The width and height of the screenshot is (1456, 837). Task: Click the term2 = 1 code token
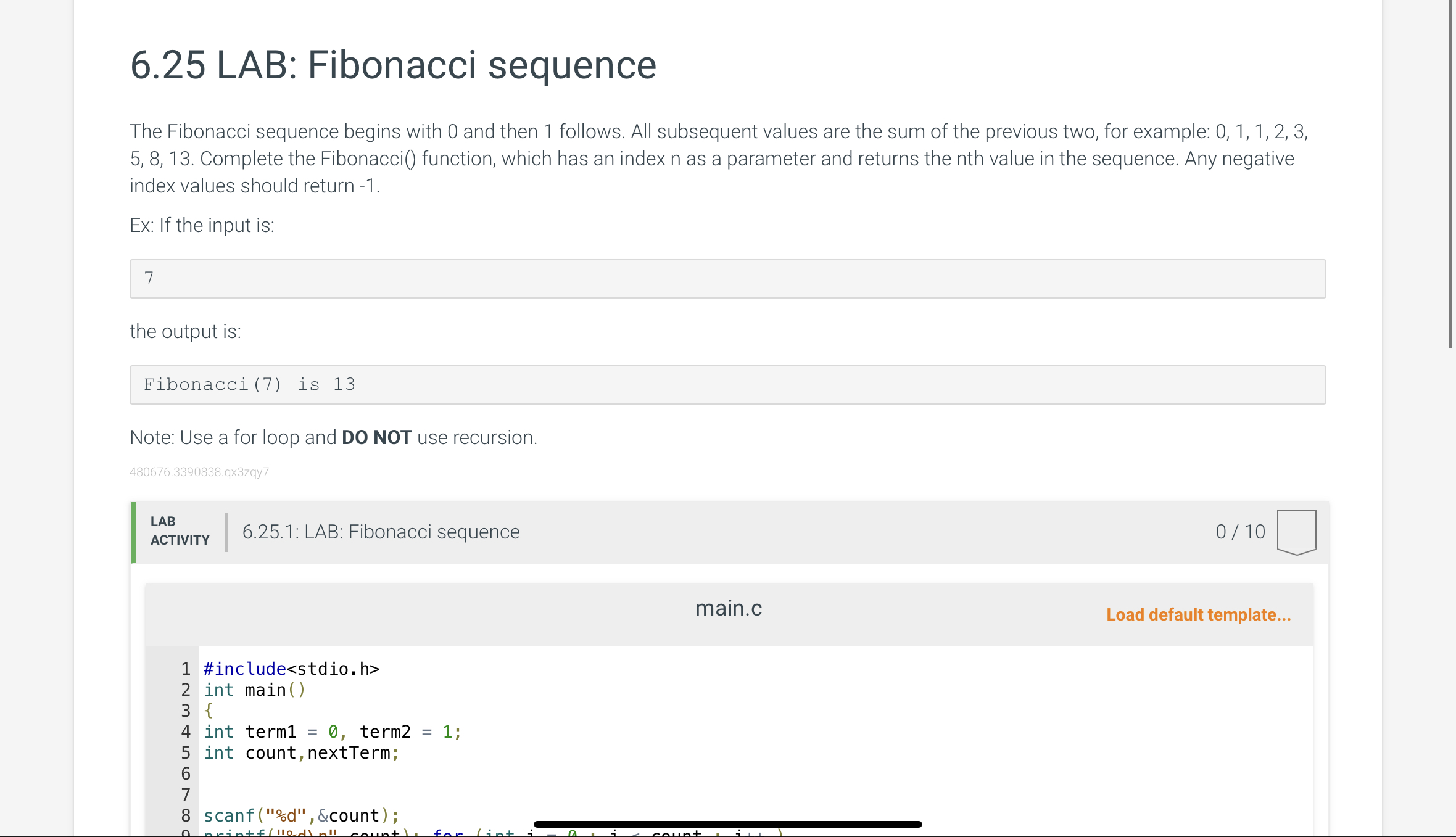coord(409,732)
